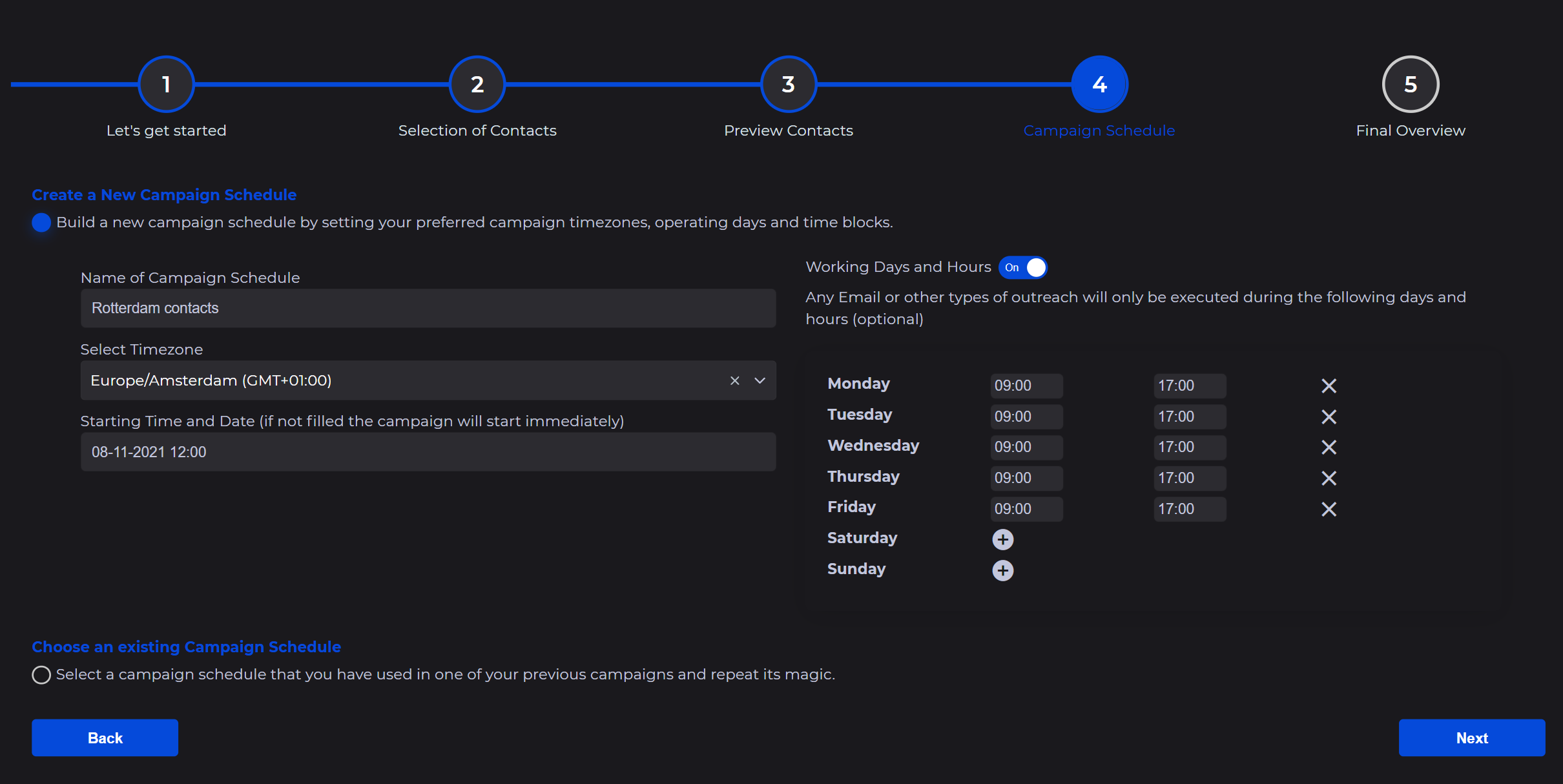Click the Back button

[105, 738]
